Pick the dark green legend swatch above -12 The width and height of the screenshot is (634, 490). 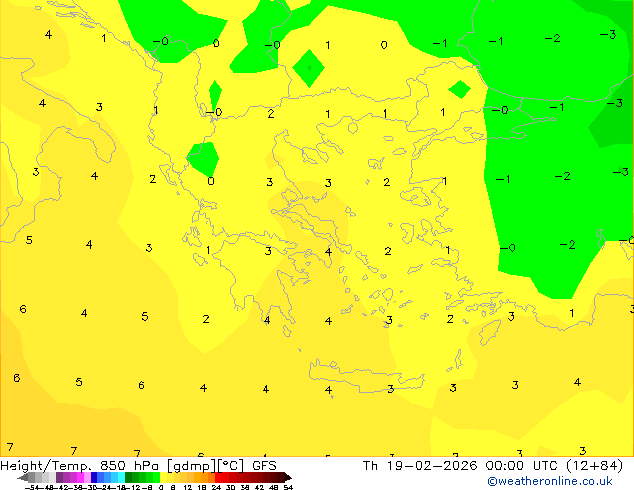tap(128, 477)
